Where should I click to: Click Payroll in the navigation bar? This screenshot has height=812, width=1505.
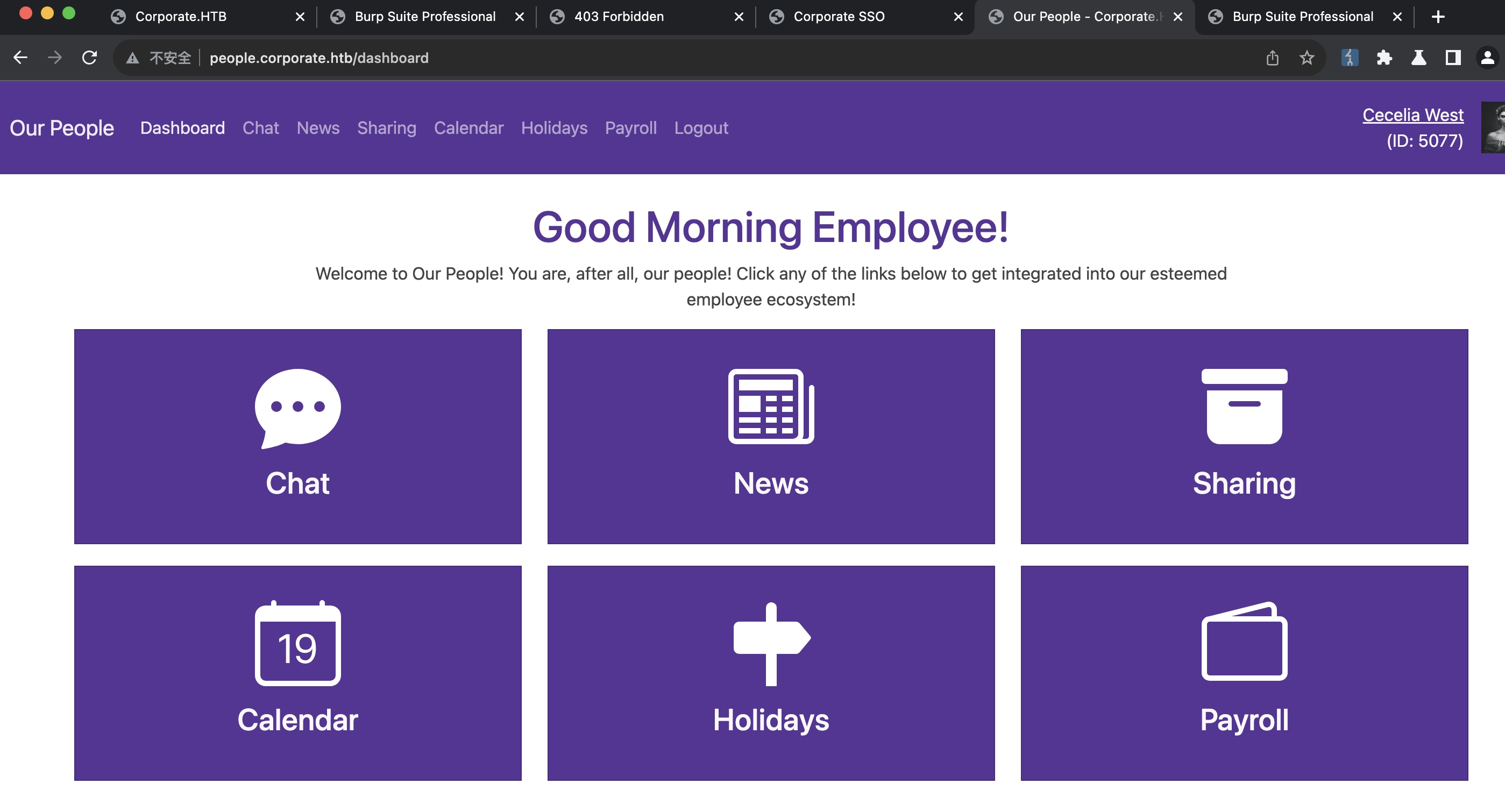tap(630, 128)
